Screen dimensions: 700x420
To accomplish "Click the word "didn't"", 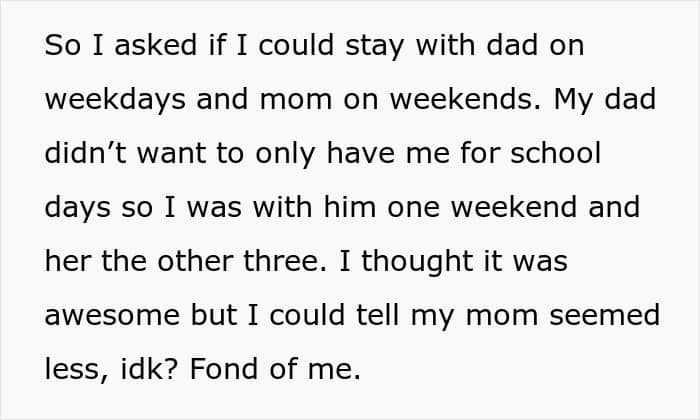I will pos(78,156).
